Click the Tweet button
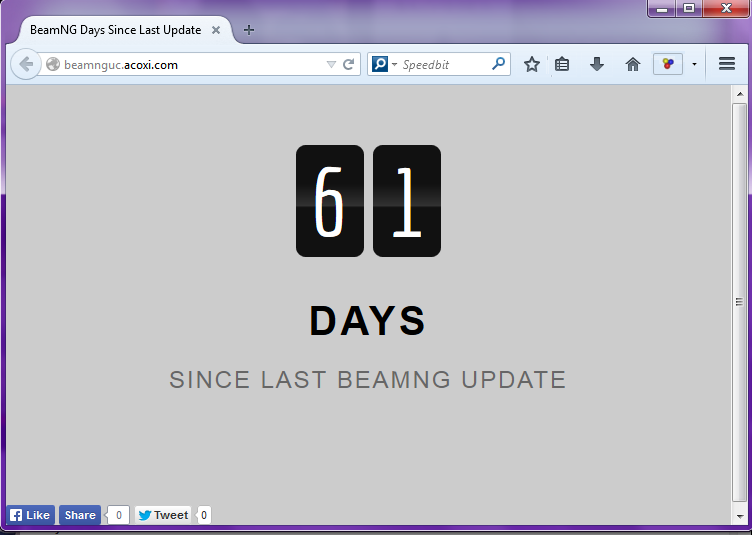The width and height of the screenshot is (752, 535). point(163,515)
